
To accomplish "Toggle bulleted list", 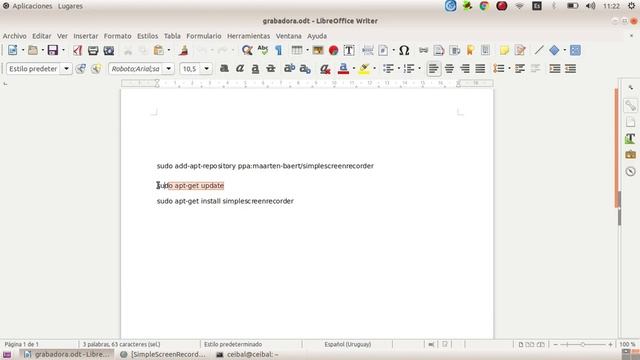I will [388, 69].
